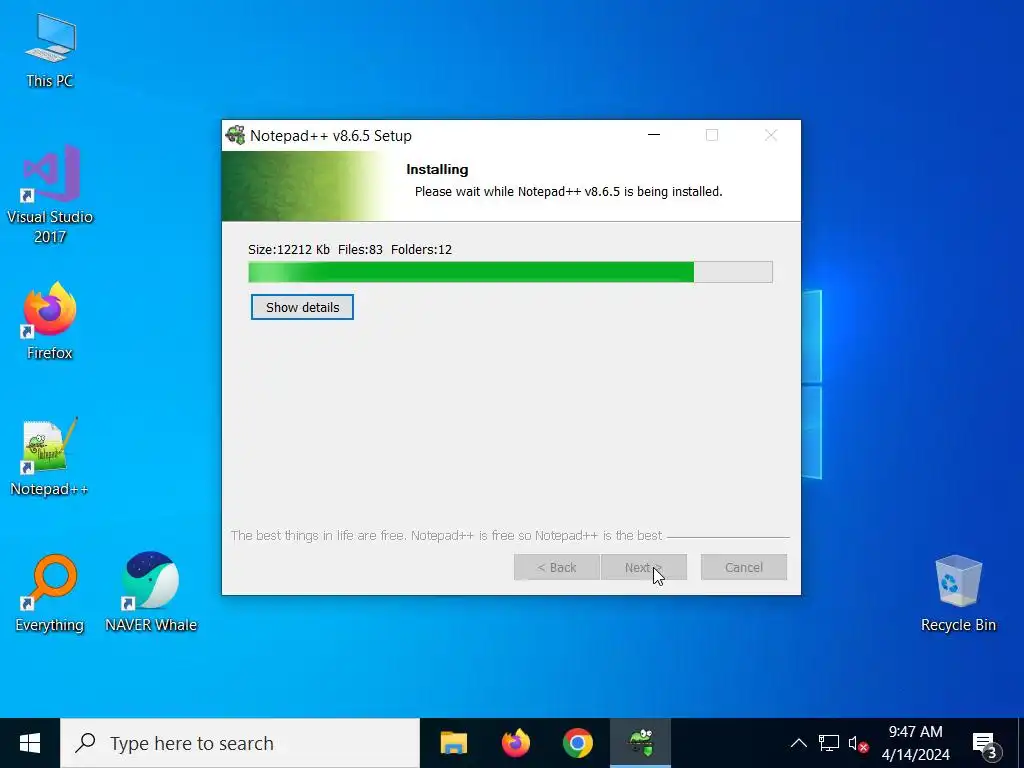Screen dimensions: 1024x768
Task: Click the Size:12212 Kb status text
Action: tap(289, 249)
